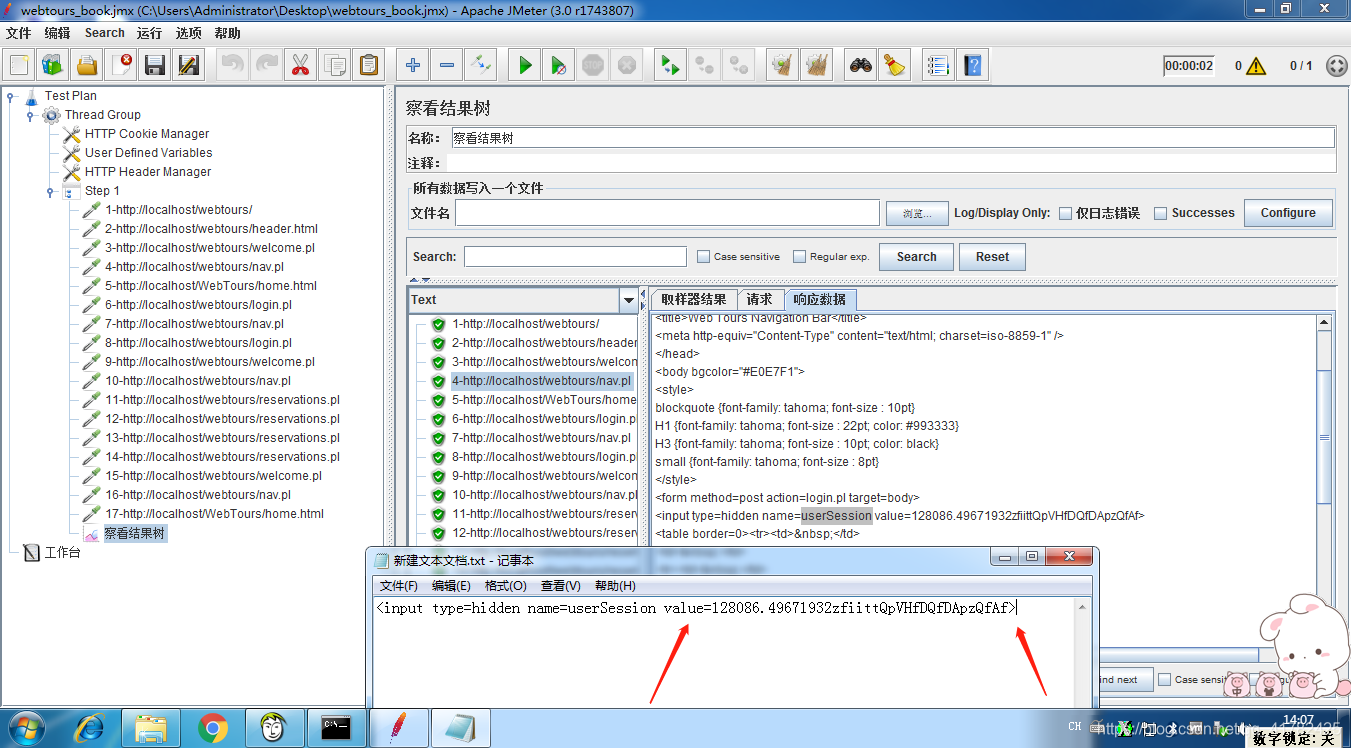Click Start no pauses icon

[x=559, y=66]
